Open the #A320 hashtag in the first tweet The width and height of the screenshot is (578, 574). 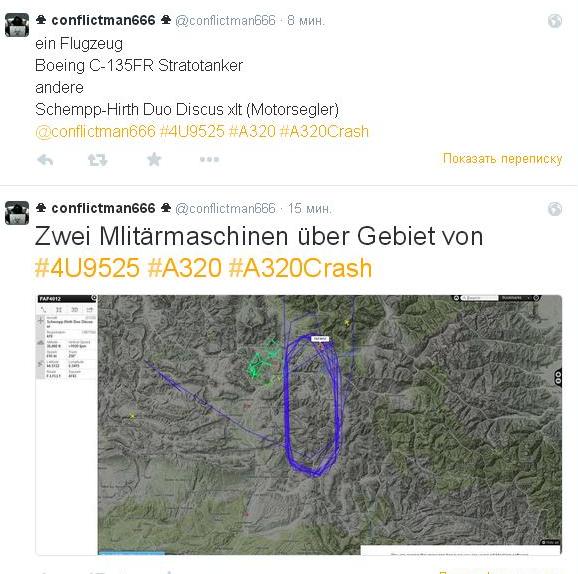pyautogui.click(x=252, y=131)
